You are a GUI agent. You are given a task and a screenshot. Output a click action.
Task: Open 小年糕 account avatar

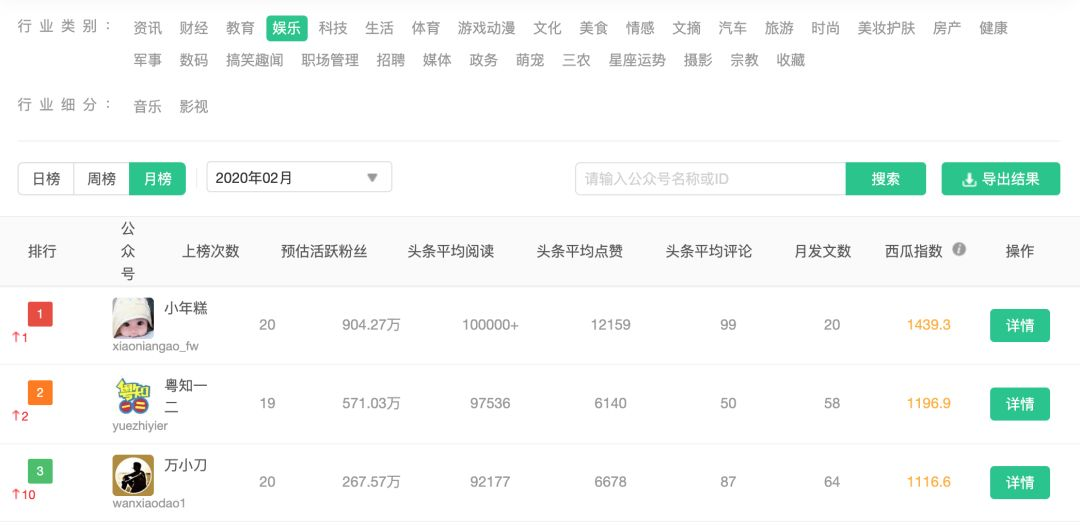133,318
